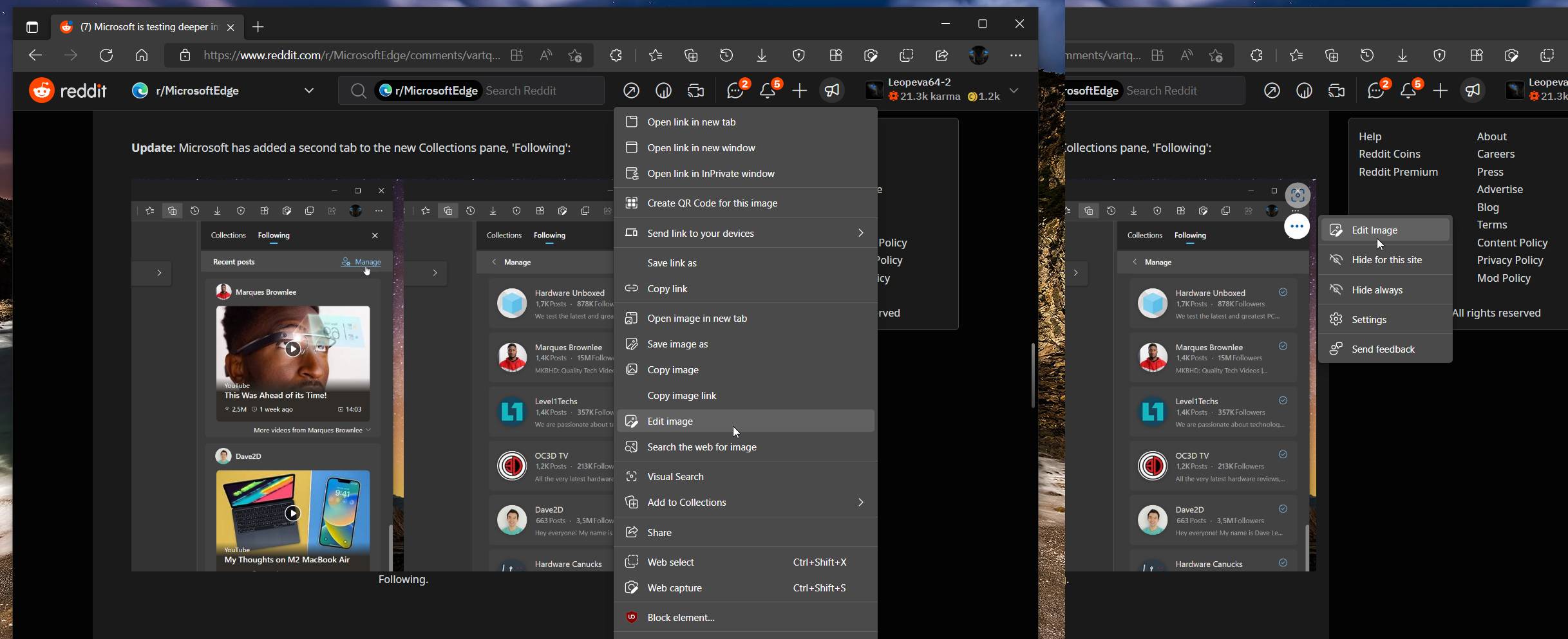Open the Downloads icon in Edge toolbar
The height and width of the screenshot is (639, 1568).
[762, 55]
